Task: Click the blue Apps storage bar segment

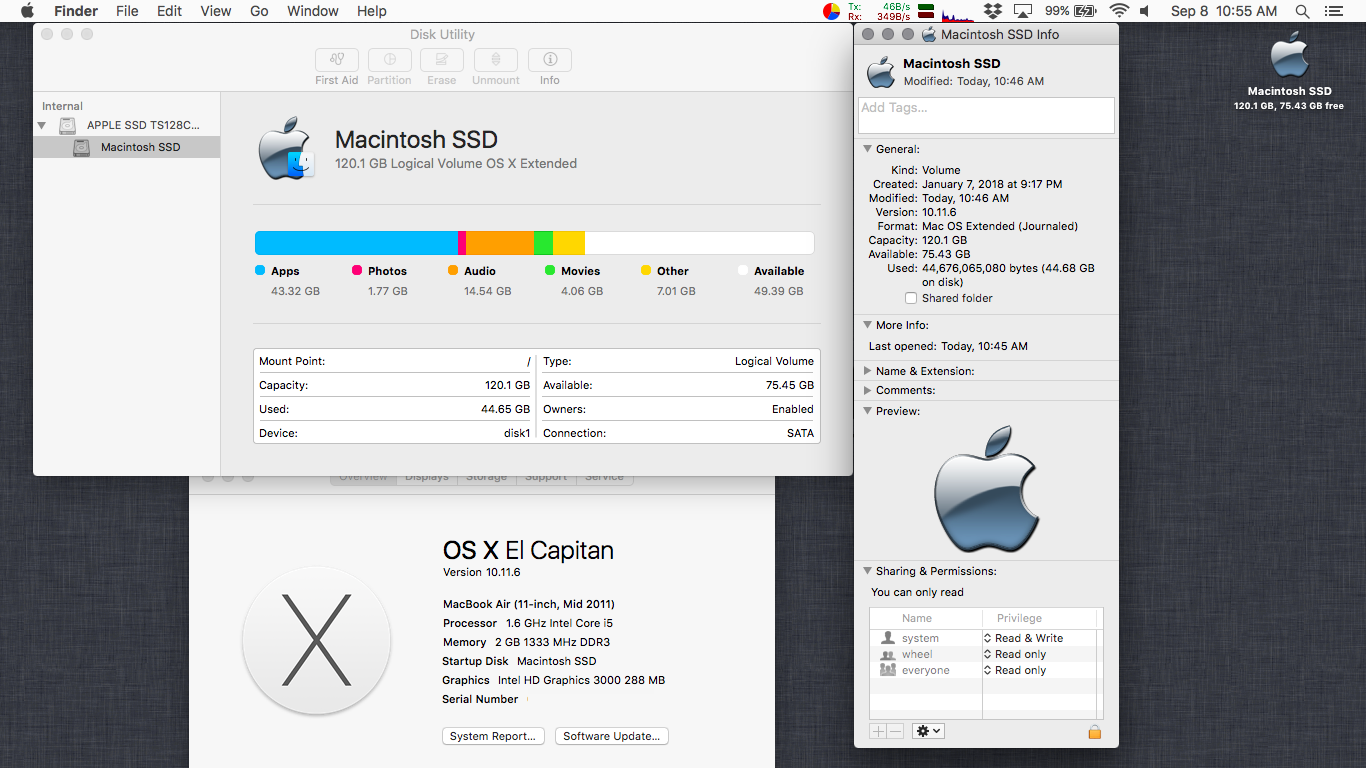Action: coord(356,243)
